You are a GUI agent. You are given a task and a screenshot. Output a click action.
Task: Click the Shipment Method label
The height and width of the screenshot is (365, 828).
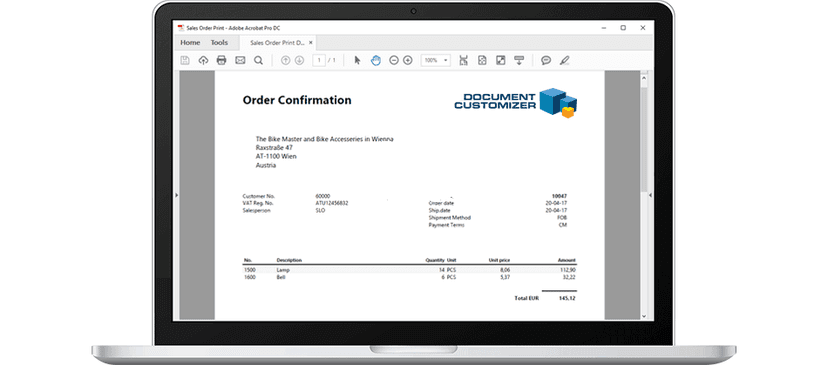coord(449,218)
